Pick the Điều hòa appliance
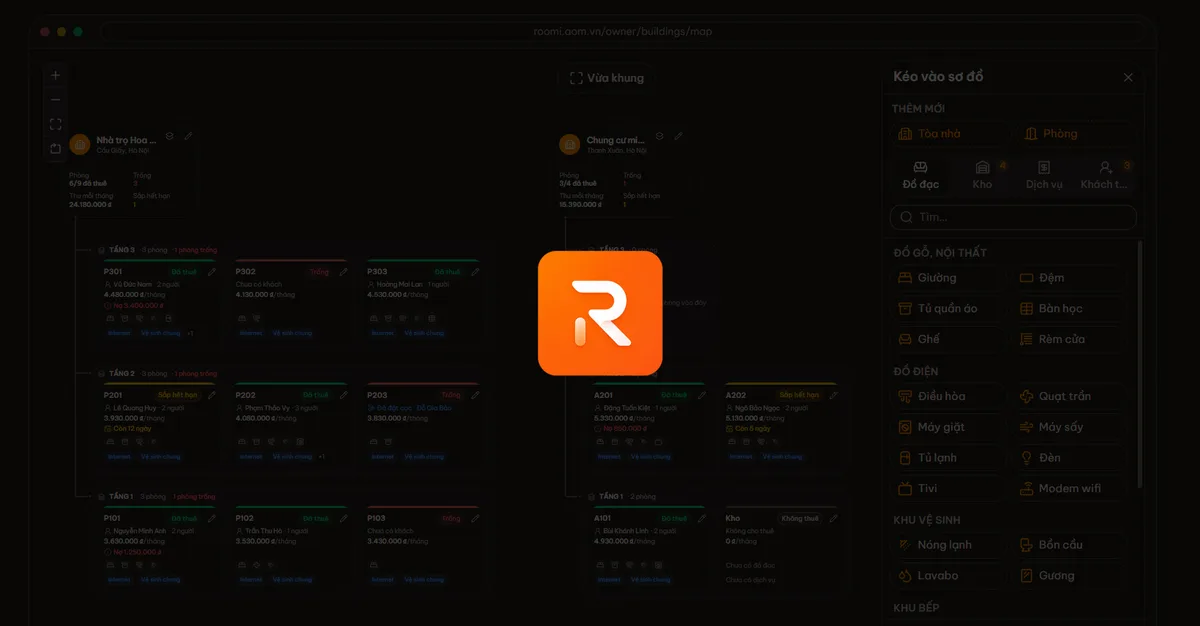This screenshot has height=626, width=1200. (x=948, y=396)
